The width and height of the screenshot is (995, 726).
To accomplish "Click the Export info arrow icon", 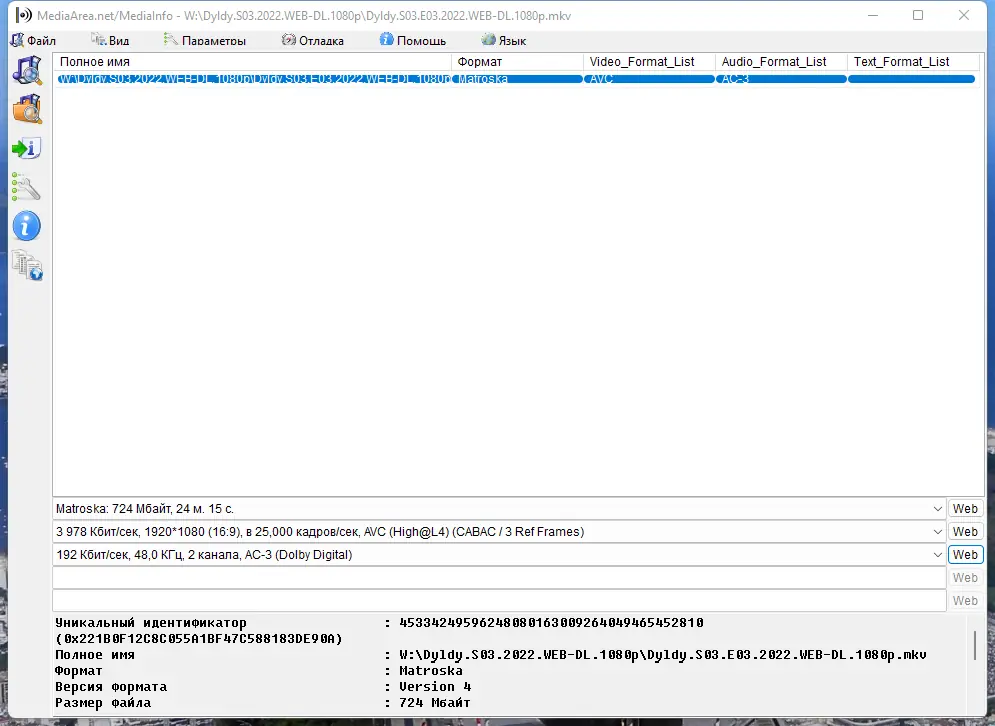I will coord(27,148).
